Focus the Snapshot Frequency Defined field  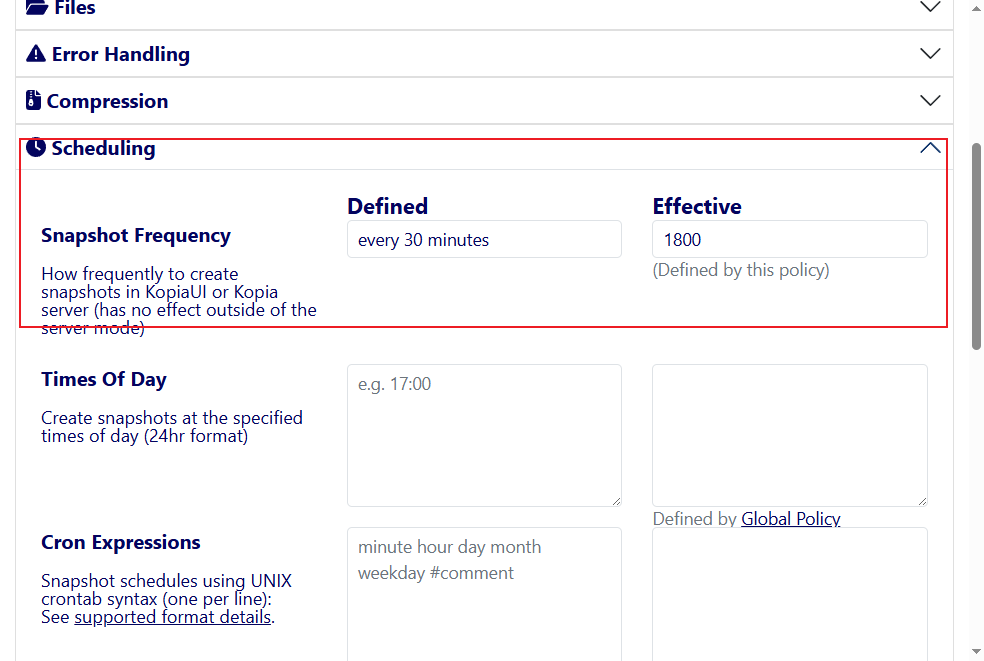[484, 240]
